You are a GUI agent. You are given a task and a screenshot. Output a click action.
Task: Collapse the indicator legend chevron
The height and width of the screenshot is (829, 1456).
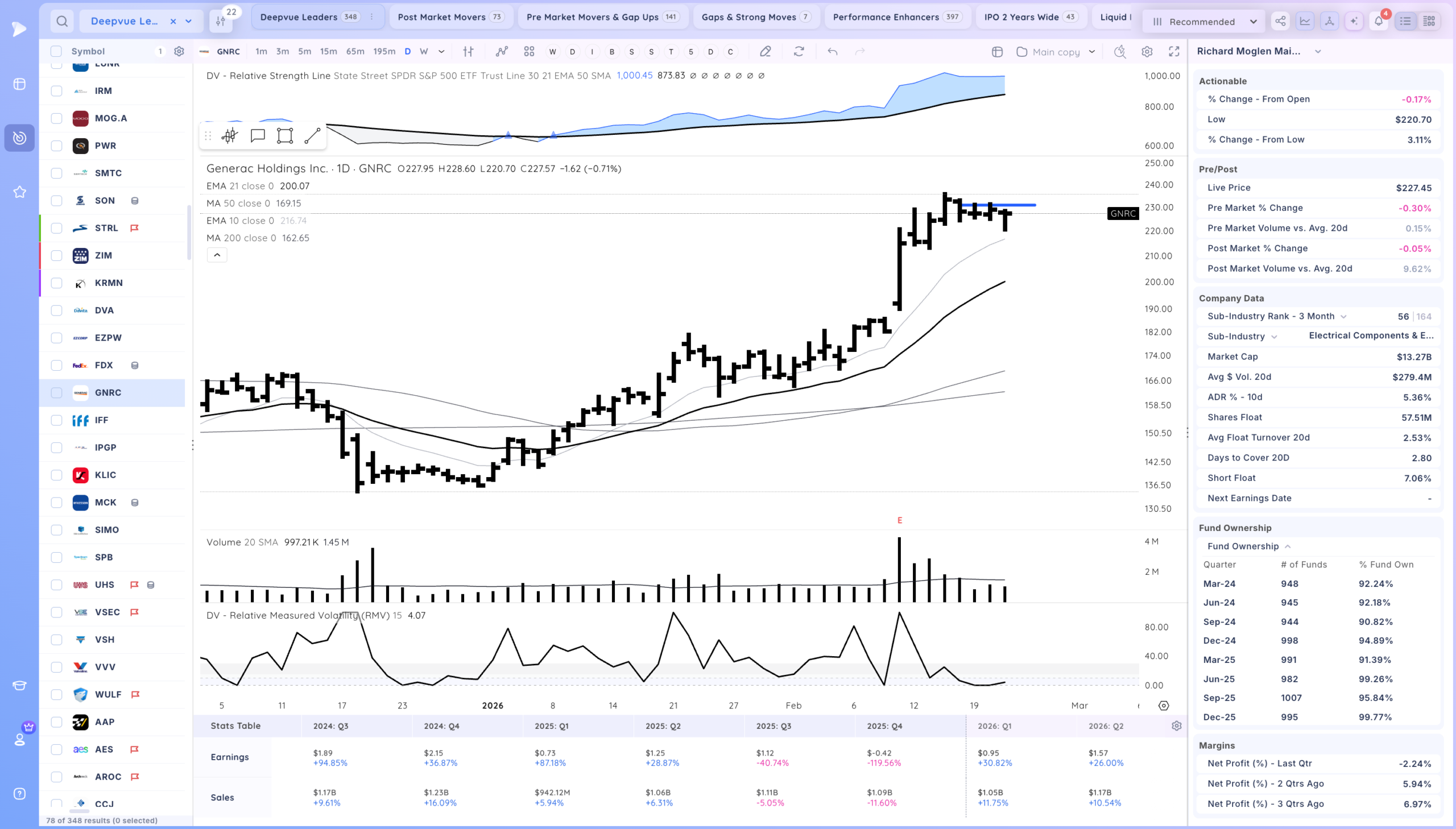click(217, 255)
